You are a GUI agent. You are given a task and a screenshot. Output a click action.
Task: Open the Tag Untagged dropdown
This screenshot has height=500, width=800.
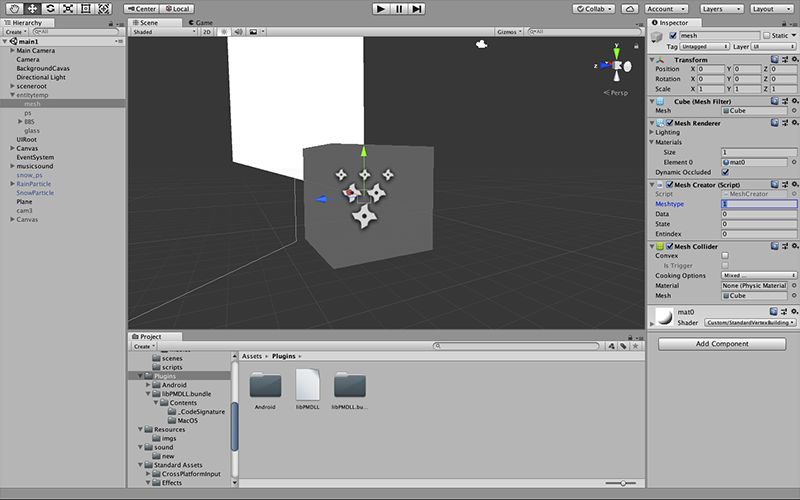pyautogui.click(x=705, y=46)
